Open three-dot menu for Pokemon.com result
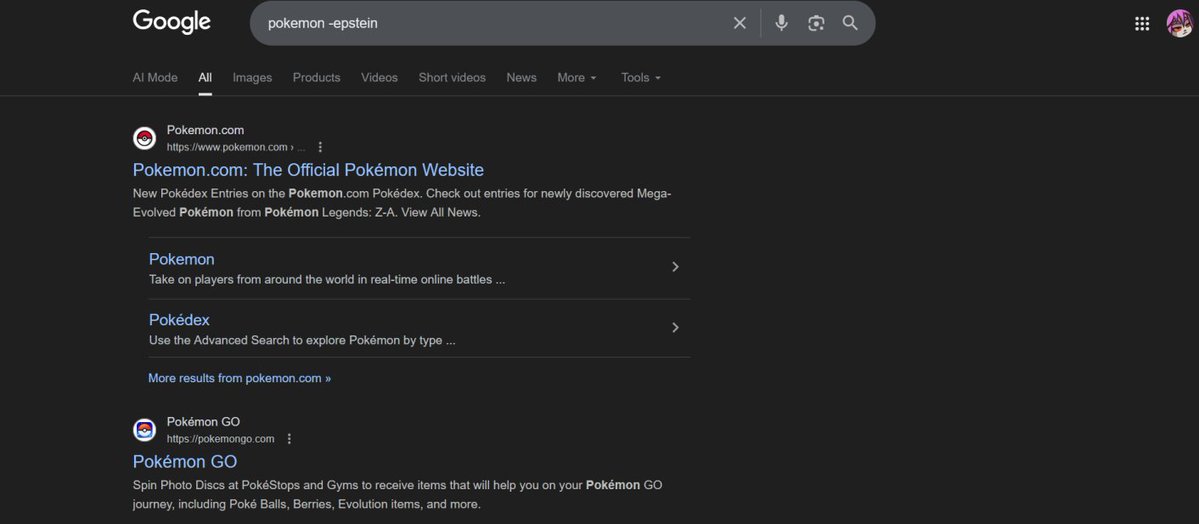Screen dimensions: 1199x524 pos(320,147)
